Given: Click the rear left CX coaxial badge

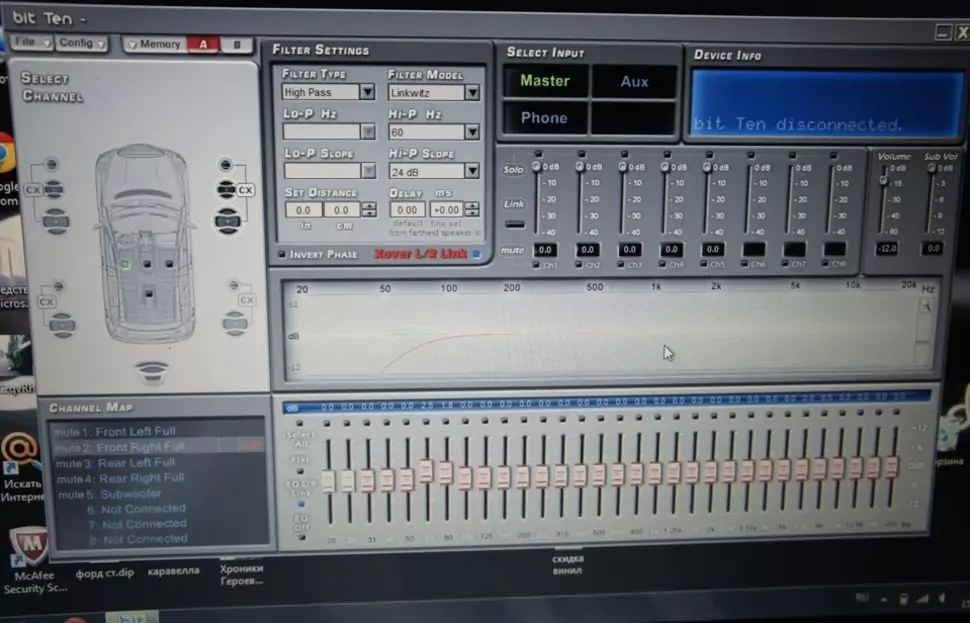Looking at the screenshot, I should (46, 302).
